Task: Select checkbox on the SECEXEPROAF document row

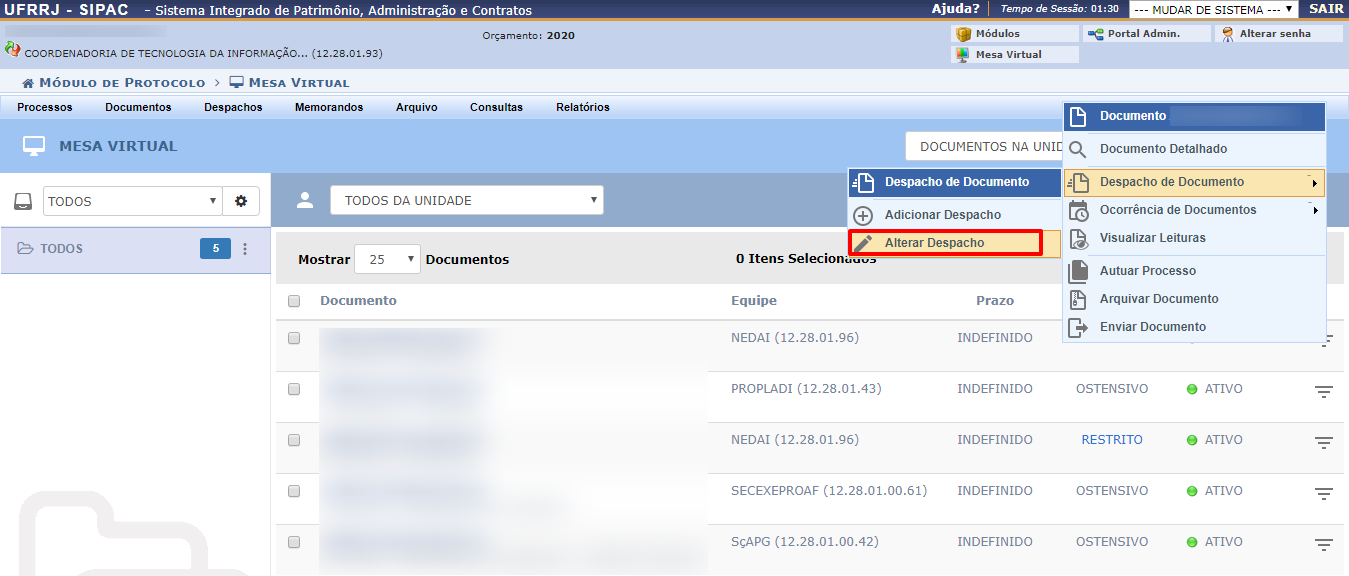Action: coord(294,491)
